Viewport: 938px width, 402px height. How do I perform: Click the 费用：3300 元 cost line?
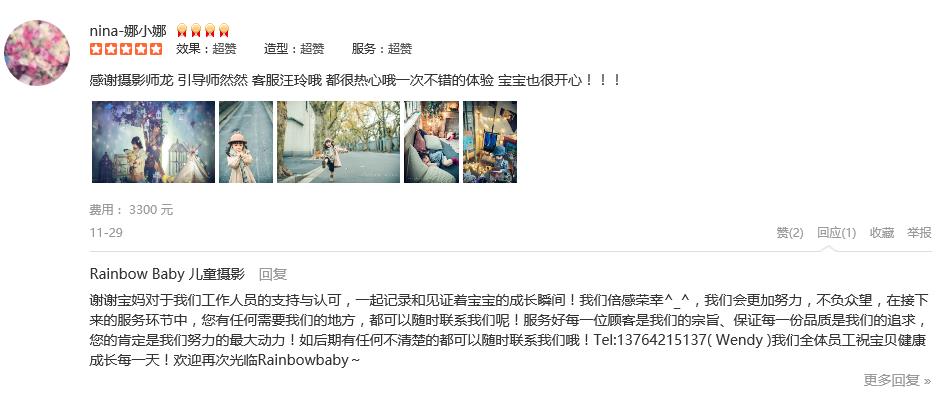coord(132,210)
